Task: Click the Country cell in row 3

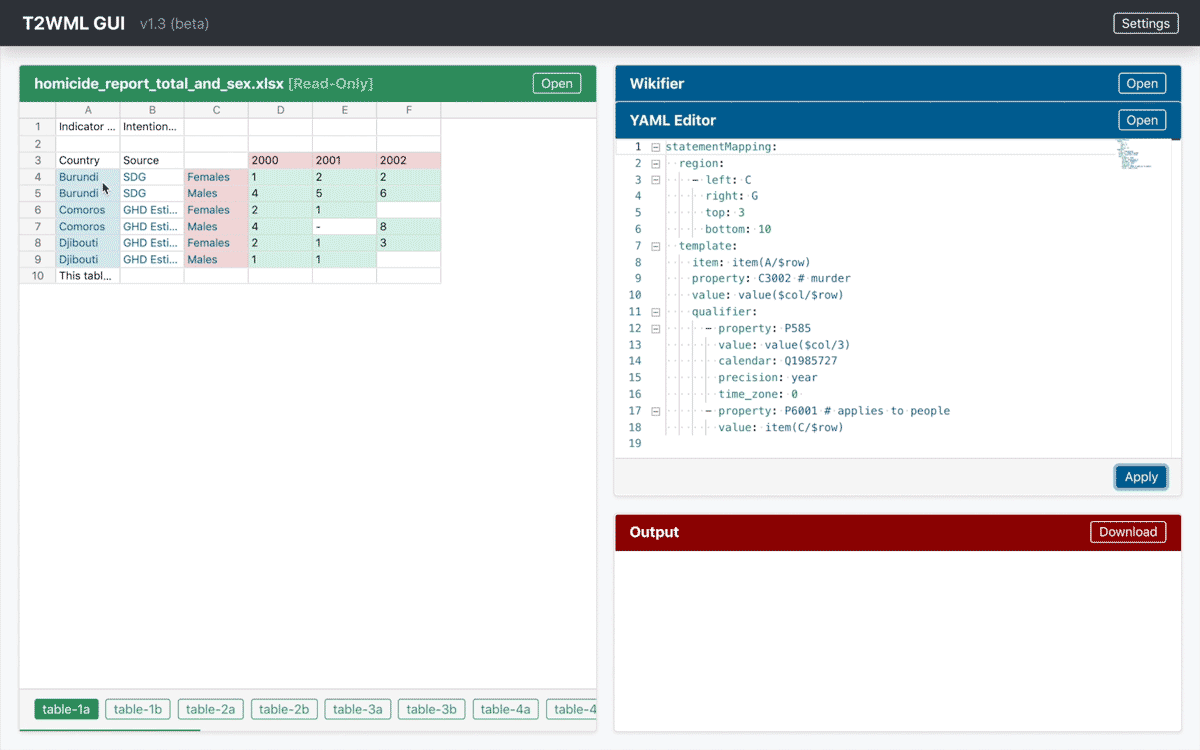Action: pos(88,160)
